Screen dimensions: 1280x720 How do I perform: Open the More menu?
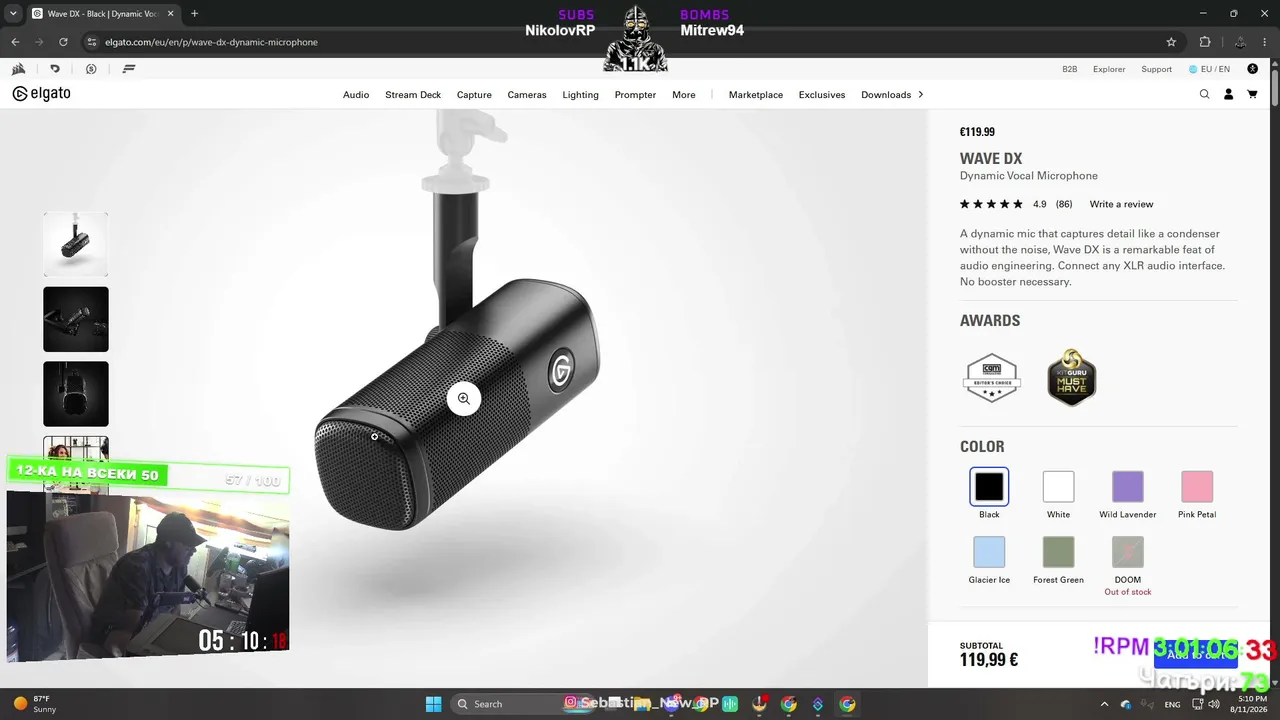[x=684, y=95]
